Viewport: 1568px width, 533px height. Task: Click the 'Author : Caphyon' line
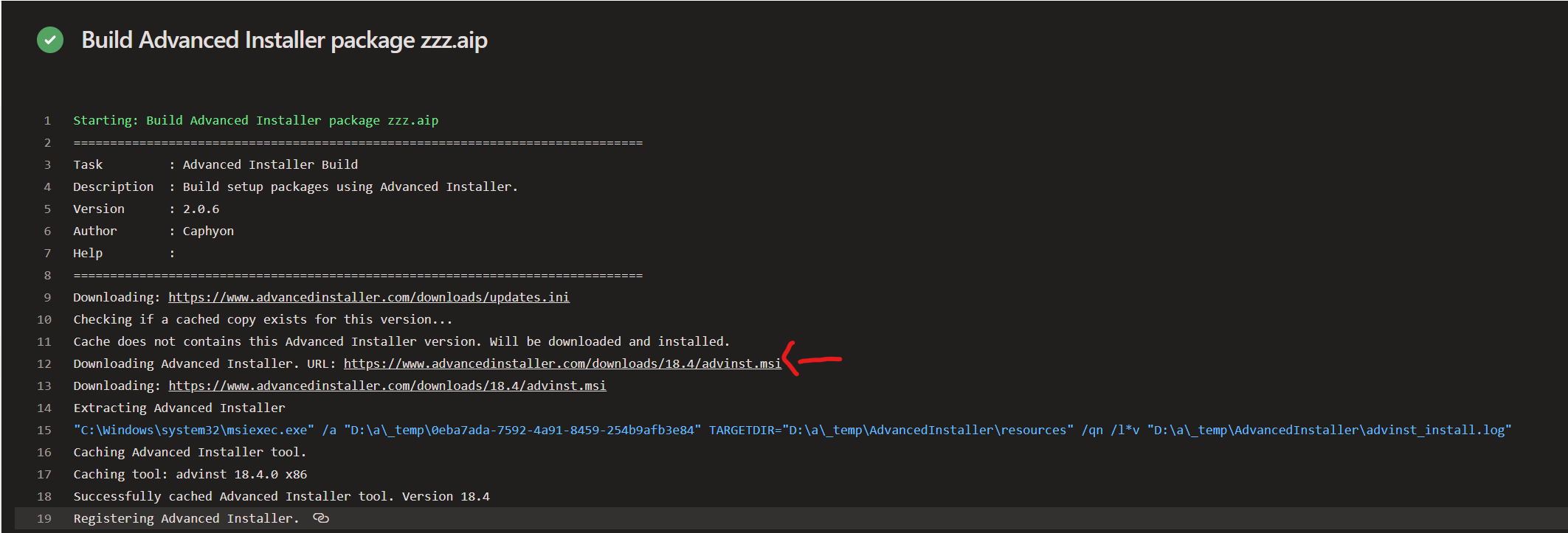click(153, 231)
